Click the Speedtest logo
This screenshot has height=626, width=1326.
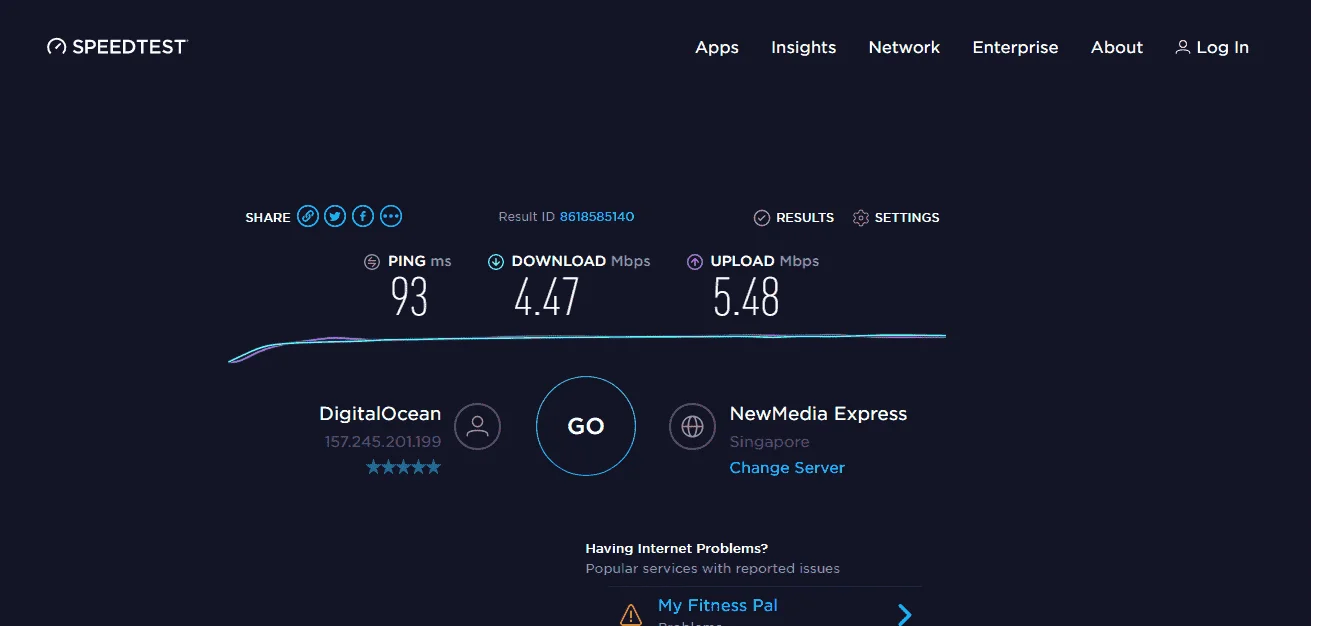click(117, 47)
